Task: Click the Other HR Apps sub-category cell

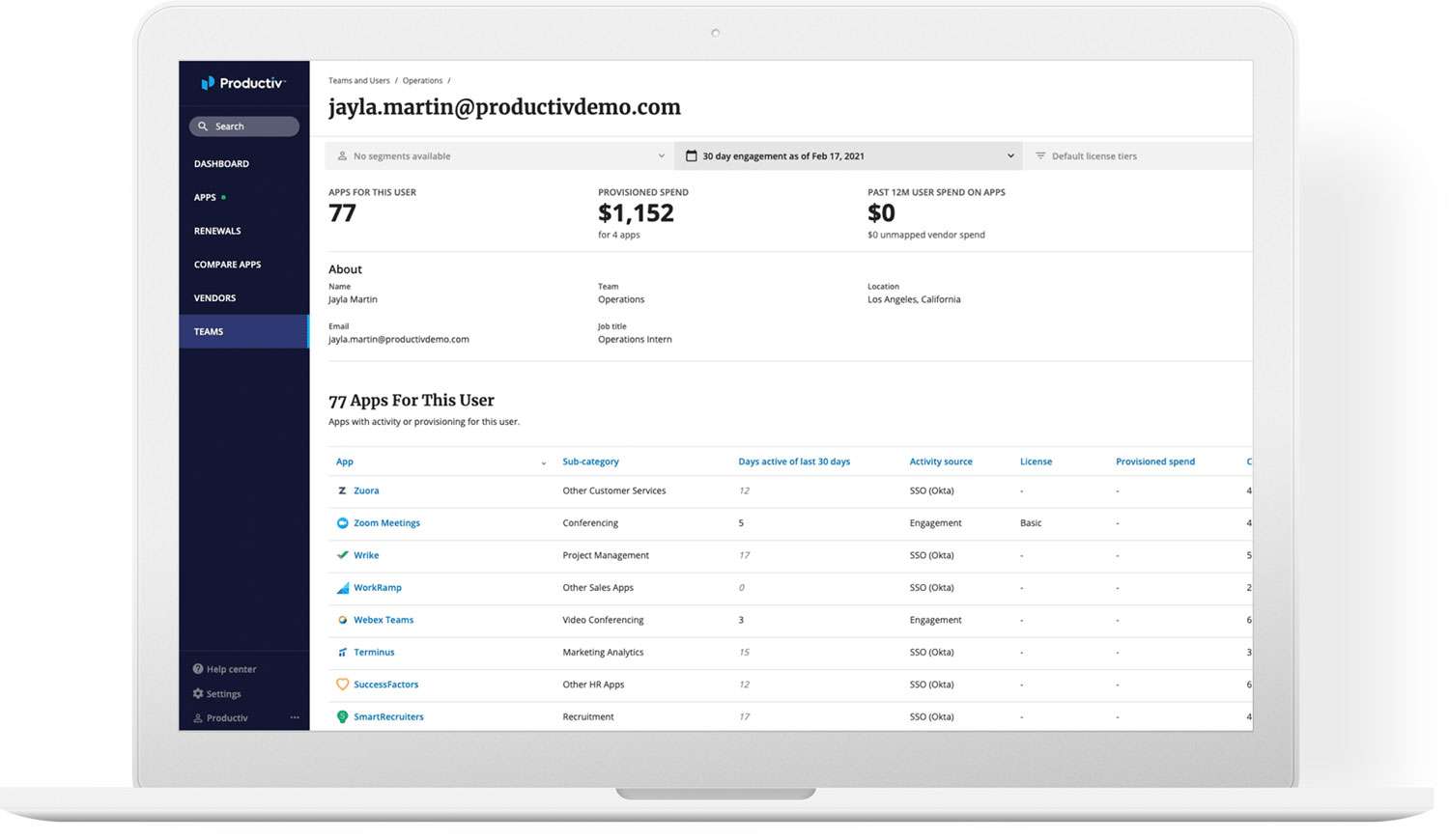Action: 593,685
